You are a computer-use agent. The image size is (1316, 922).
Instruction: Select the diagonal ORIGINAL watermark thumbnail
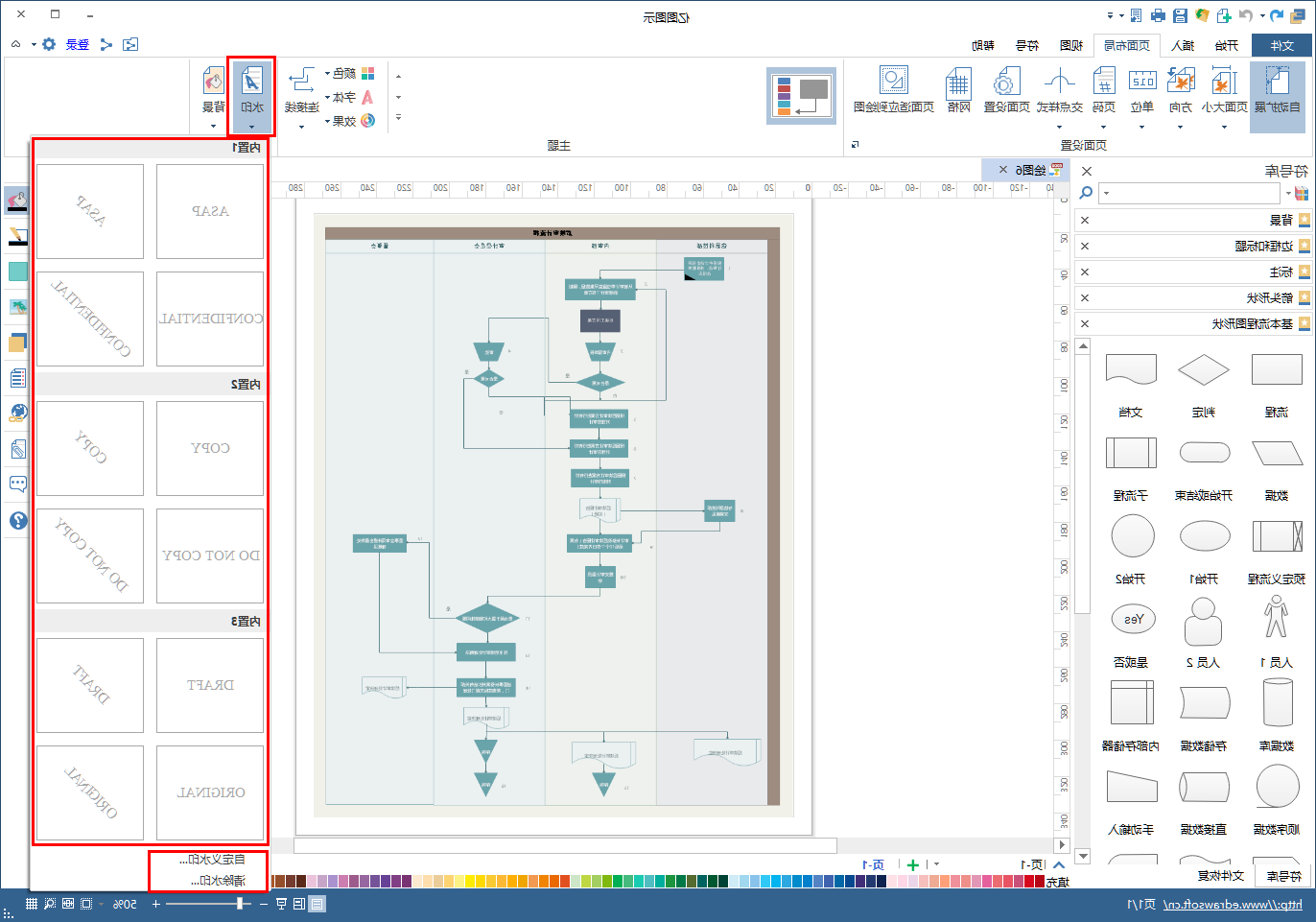coord(90,792)
